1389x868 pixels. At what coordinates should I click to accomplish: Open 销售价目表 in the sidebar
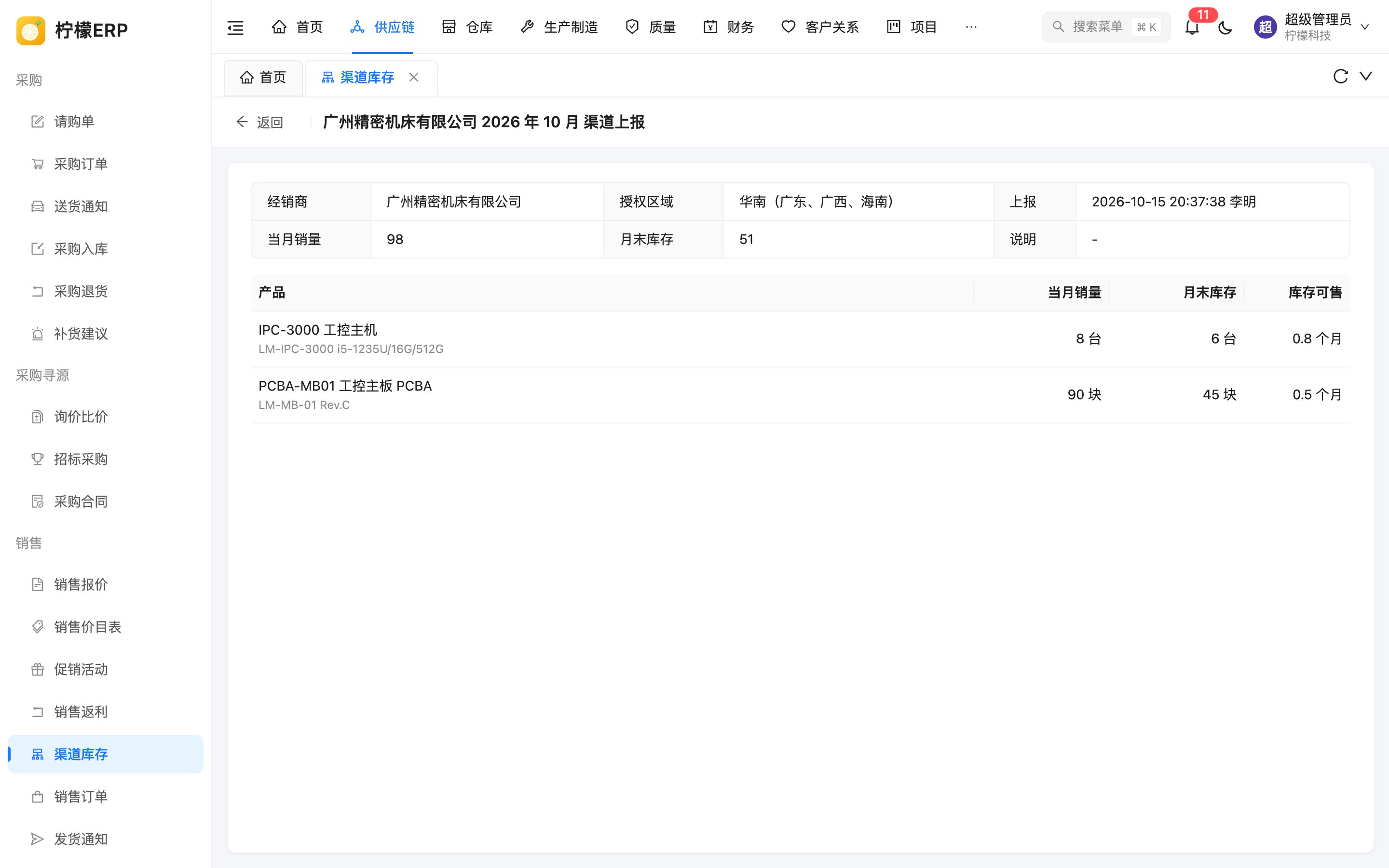click(106, 627)
